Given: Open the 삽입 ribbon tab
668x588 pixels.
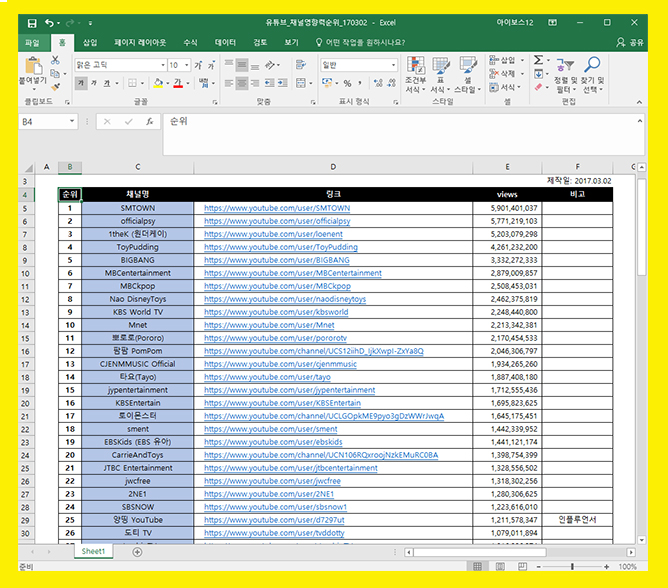Looking at the screenshot, I should 90,43.
